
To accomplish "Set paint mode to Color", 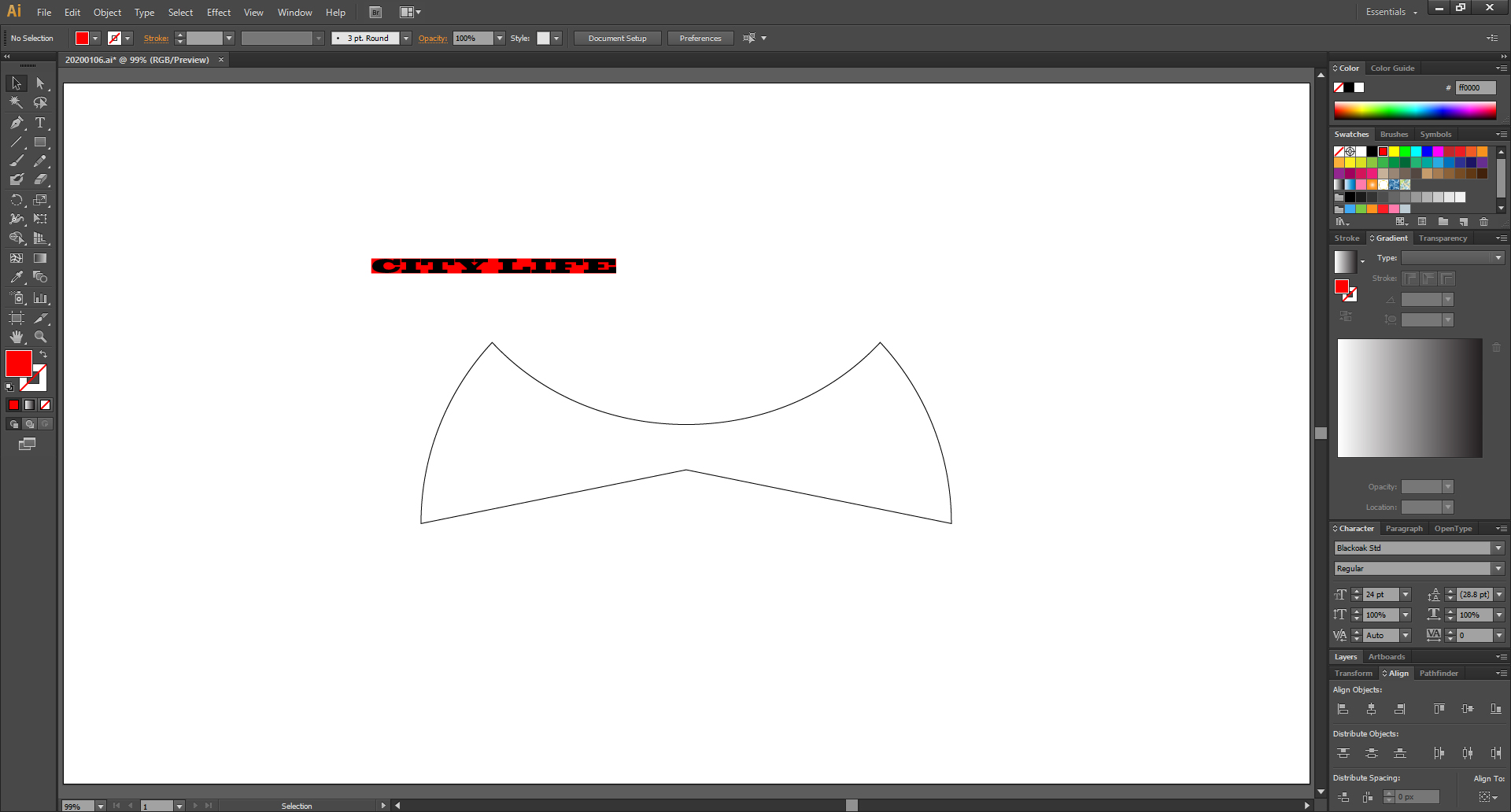I will point(13,404).
